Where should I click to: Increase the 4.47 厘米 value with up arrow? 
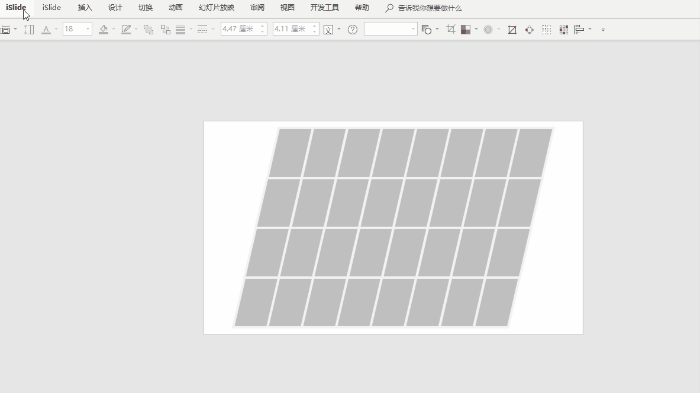[x=263, y=26]
